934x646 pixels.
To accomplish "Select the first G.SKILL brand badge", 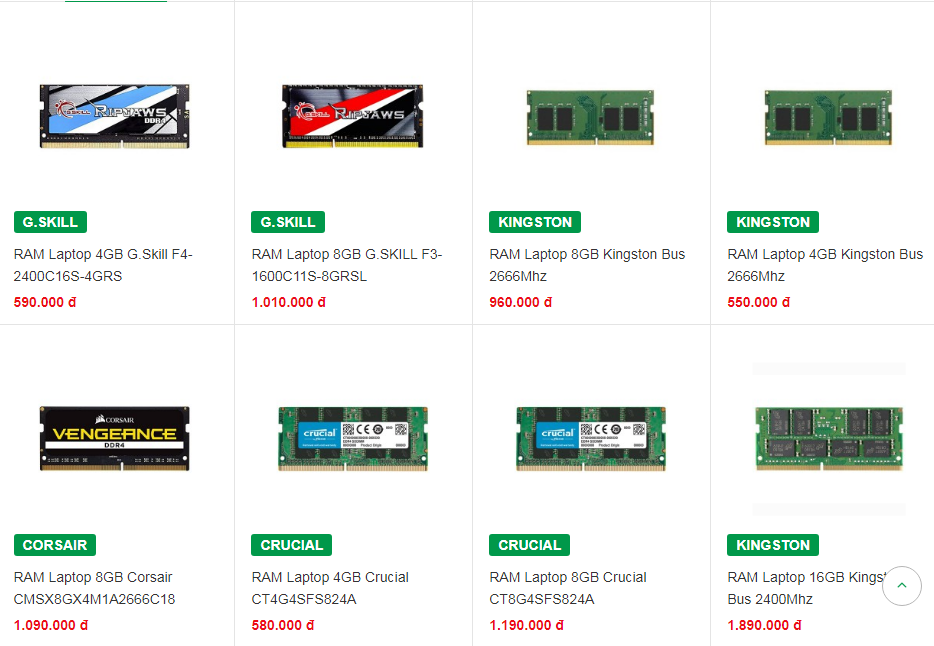I will (51, 222).
